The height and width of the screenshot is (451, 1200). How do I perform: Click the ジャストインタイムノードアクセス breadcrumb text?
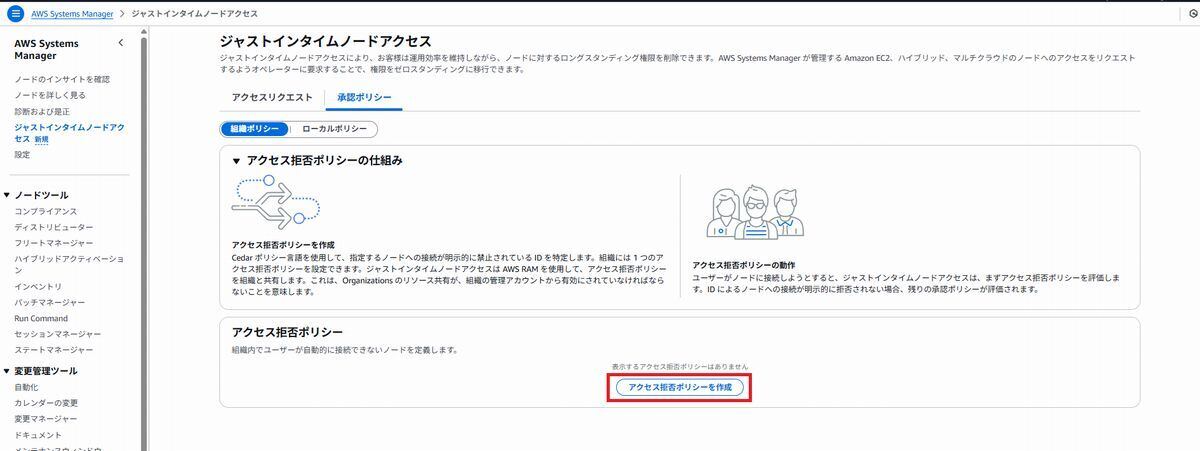(194, 14)
